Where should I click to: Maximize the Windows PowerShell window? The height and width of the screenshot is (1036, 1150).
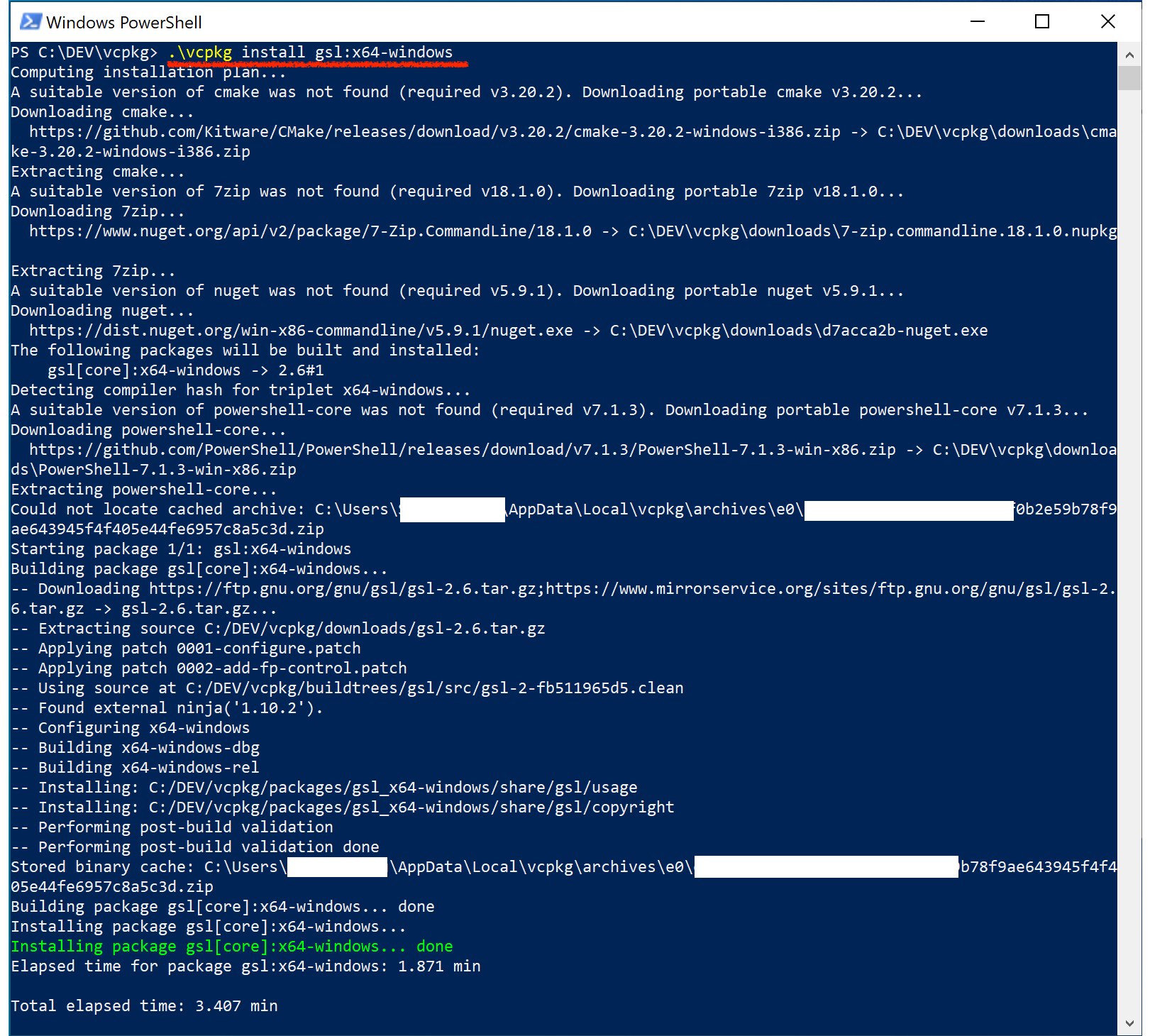click(1042, 22)
